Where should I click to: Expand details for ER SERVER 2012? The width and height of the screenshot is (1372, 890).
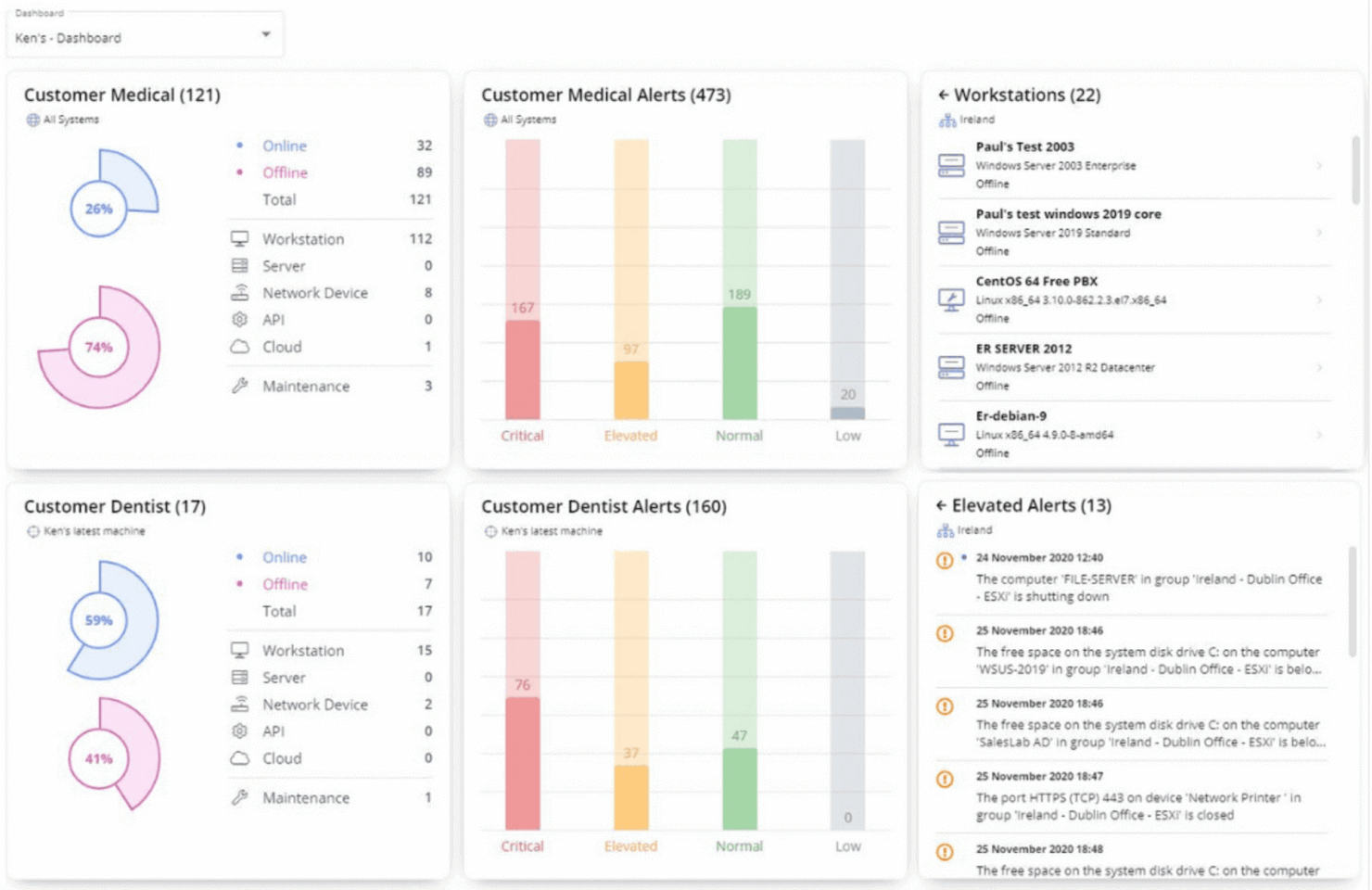pyautogui.click(x=1320, y=367)
